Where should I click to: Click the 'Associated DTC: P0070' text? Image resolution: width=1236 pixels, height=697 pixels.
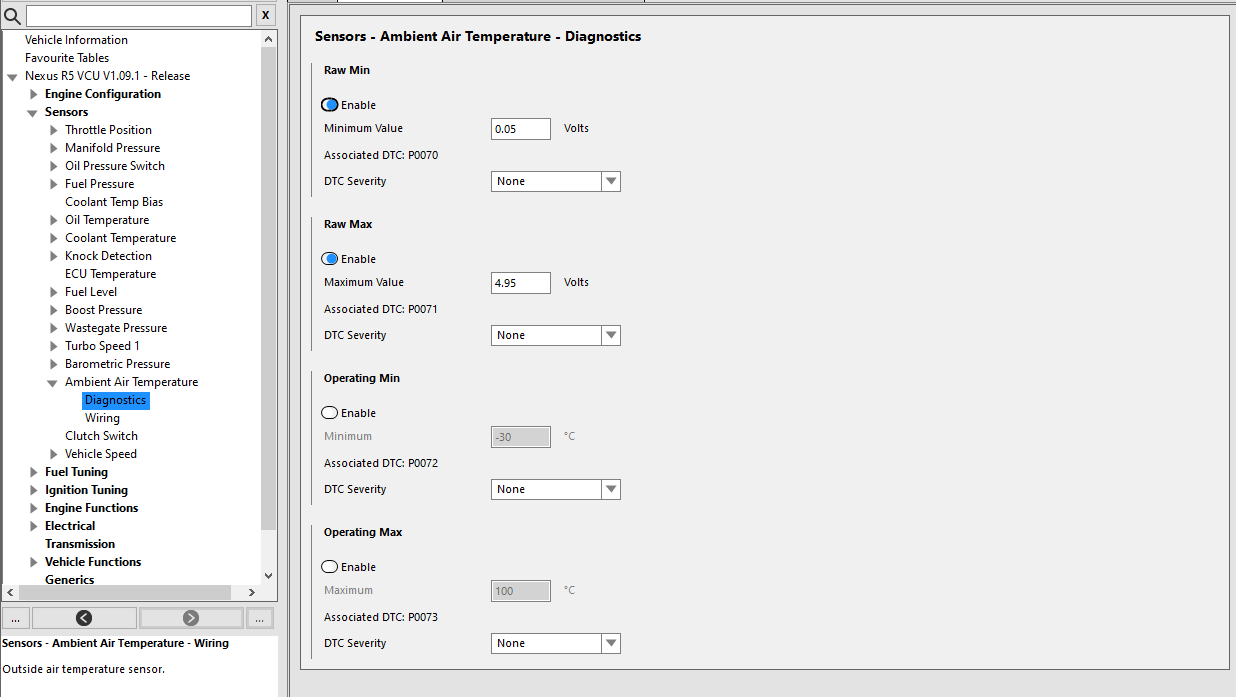coord(381,155)
